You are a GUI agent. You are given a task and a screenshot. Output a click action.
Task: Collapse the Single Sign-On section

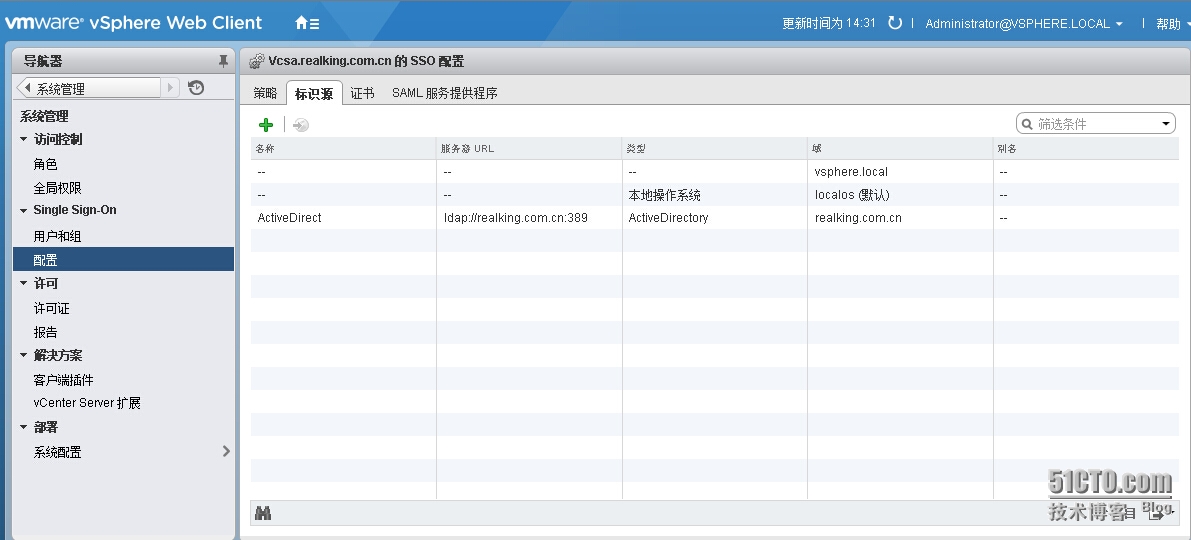pyautogui.click(x=24, y=210)
